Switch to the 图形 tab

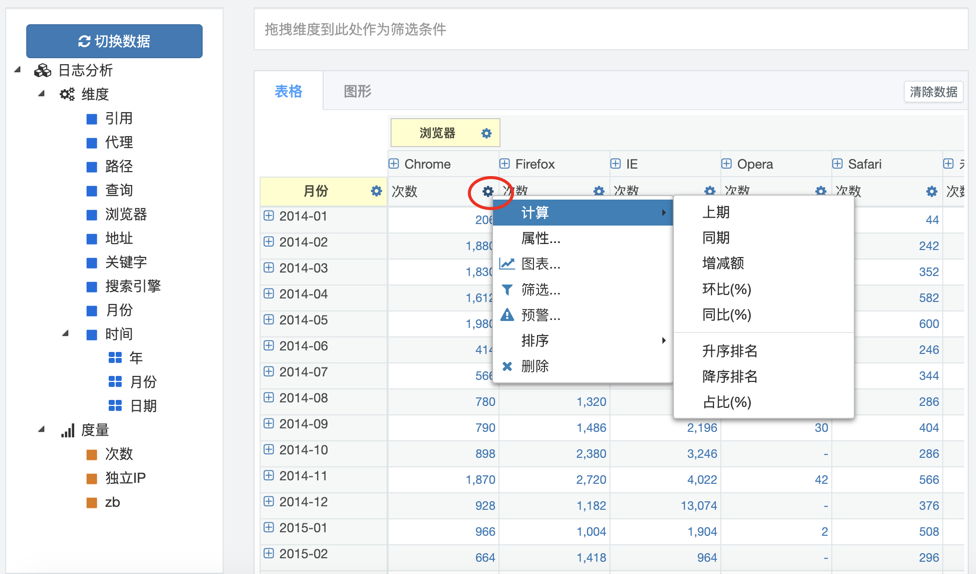click(357, 91)
